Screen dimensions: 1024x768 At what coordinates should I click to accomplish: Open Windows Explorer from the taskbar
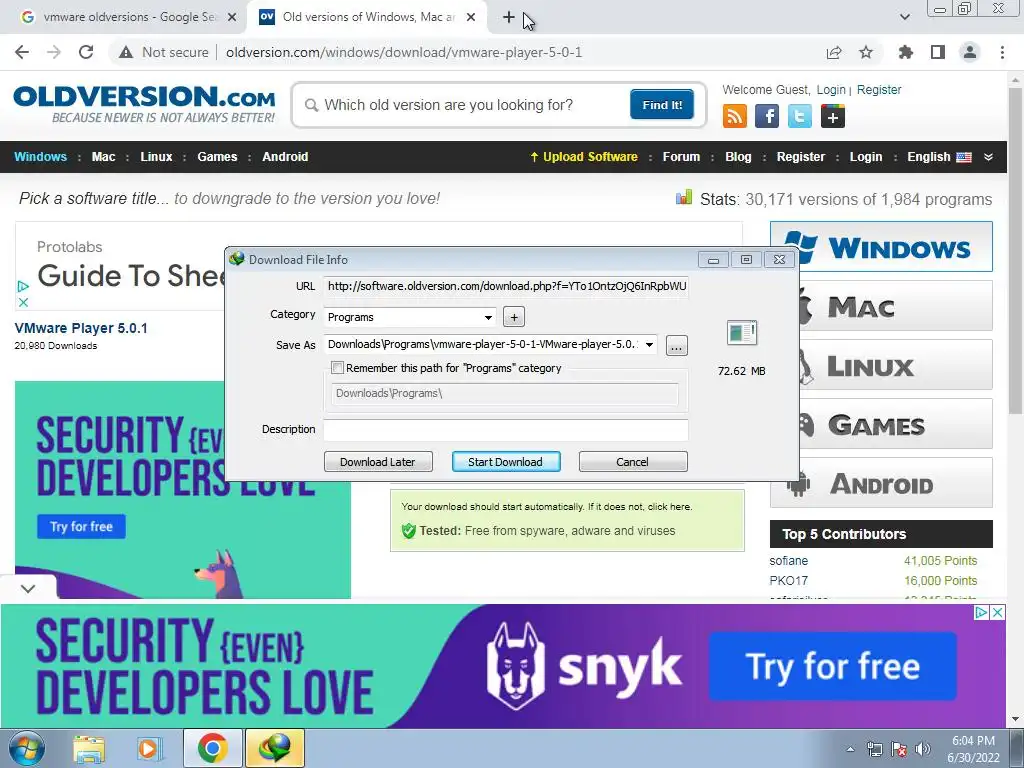pos(88,749)
